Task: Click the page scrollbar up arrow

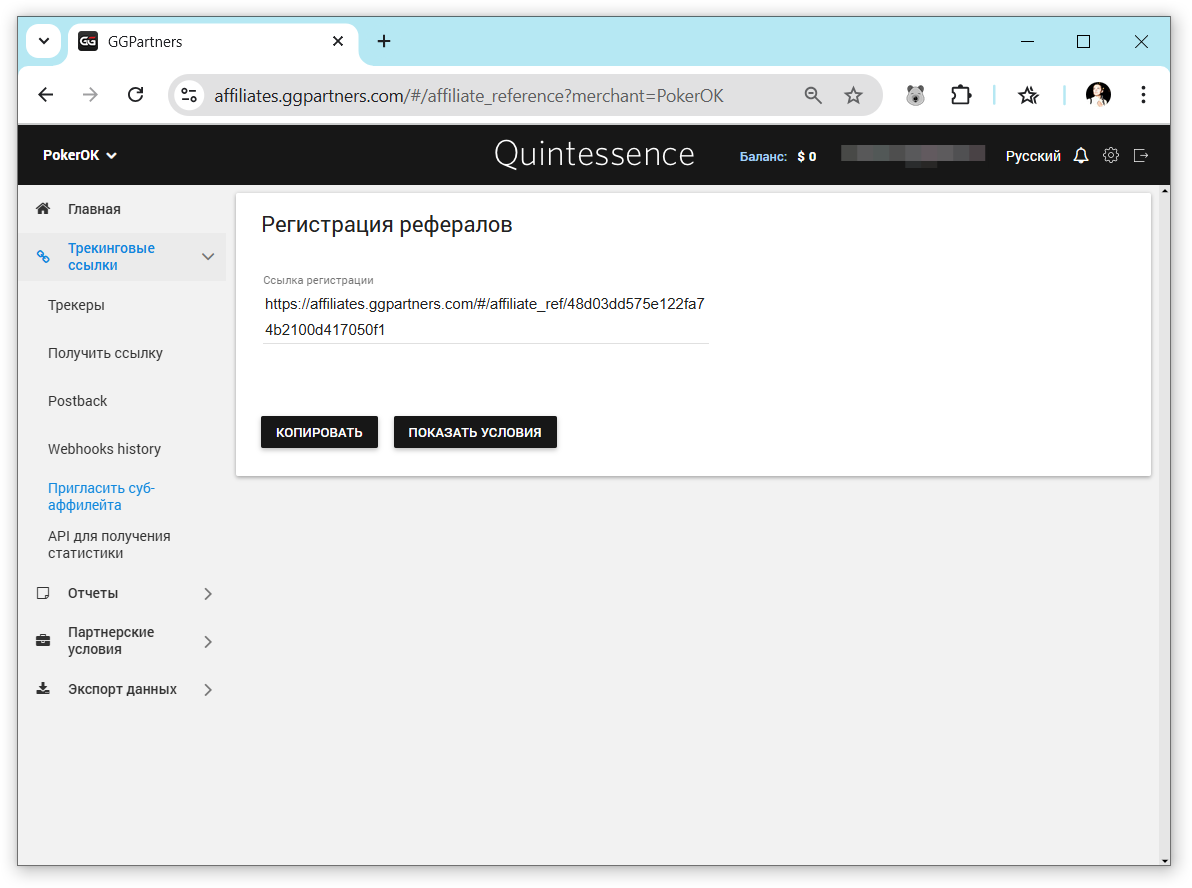Action: (1165, 191)
